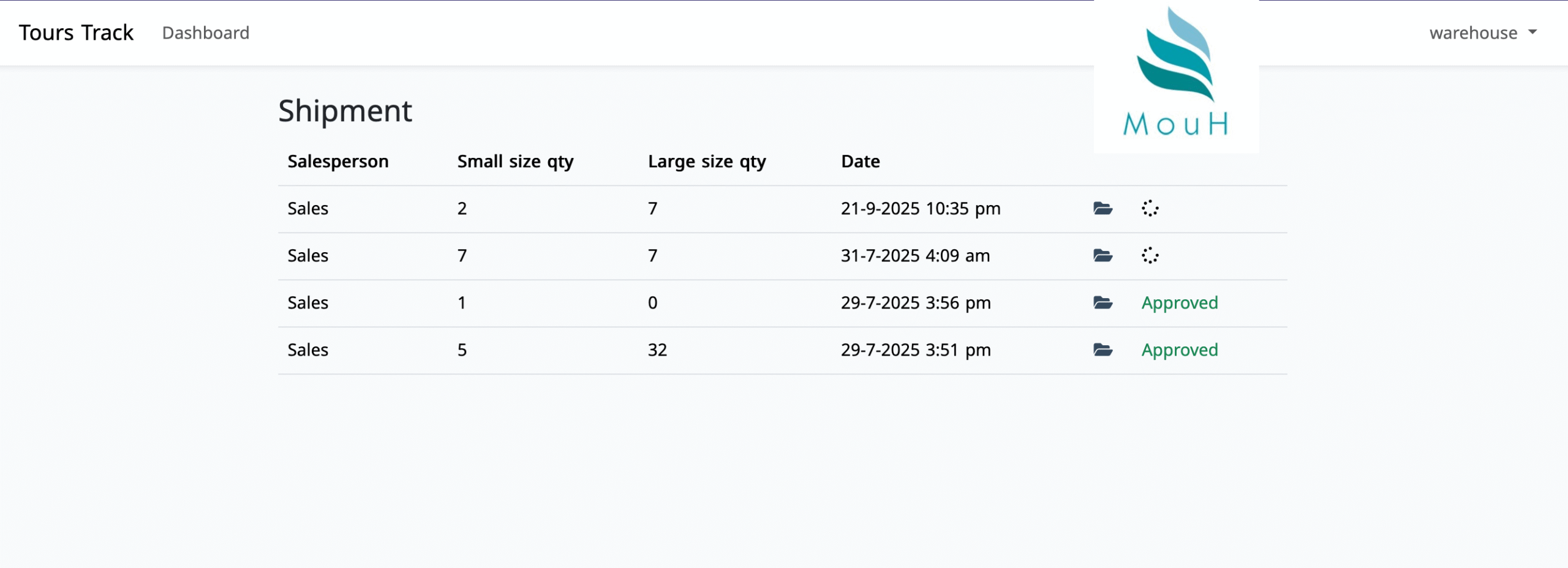The image size is (1568, 568).
Task: Click the Shipment page heading
Action: (x=345, y=111)
